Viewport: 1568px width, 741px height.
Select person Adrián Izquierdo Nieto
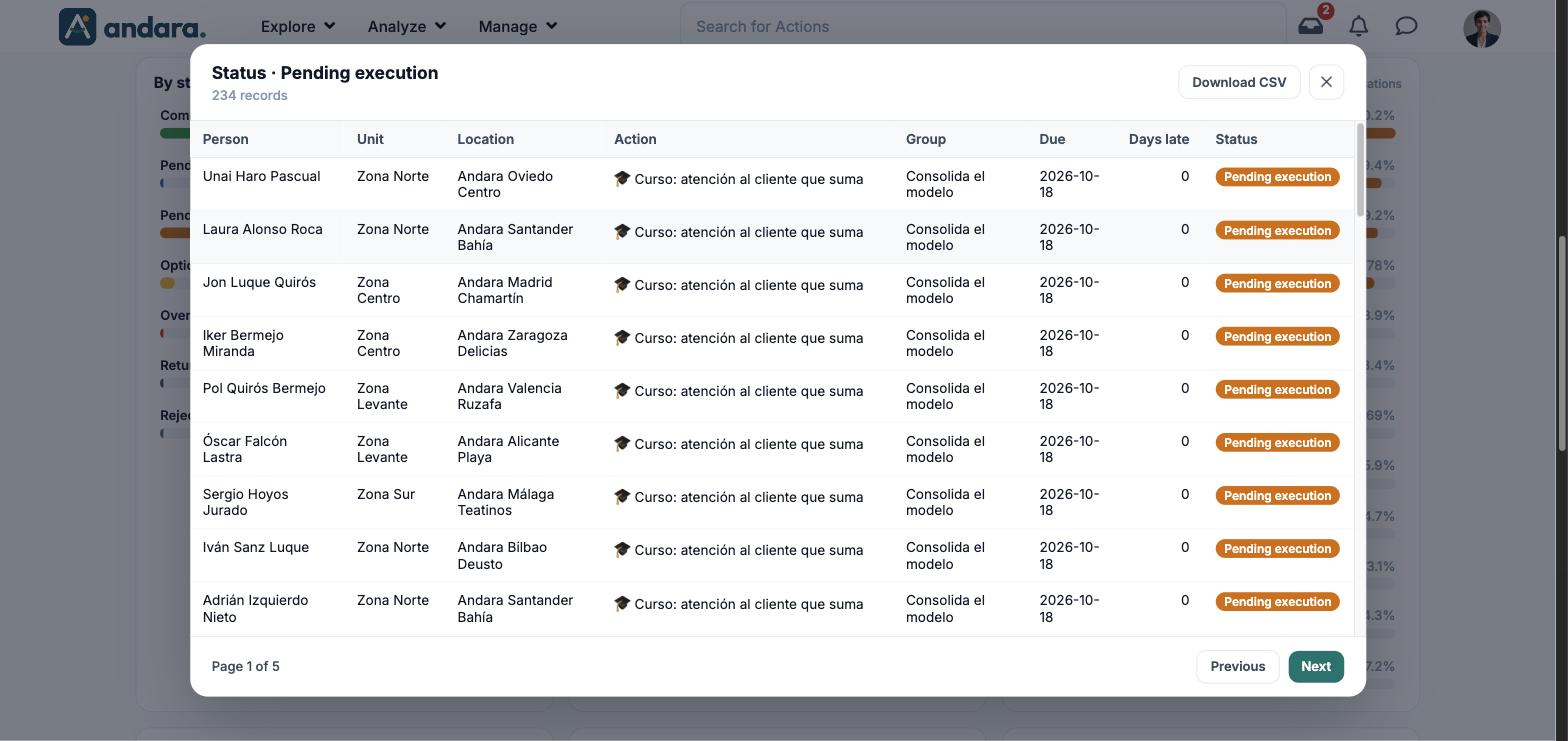(x=255, y=609)
